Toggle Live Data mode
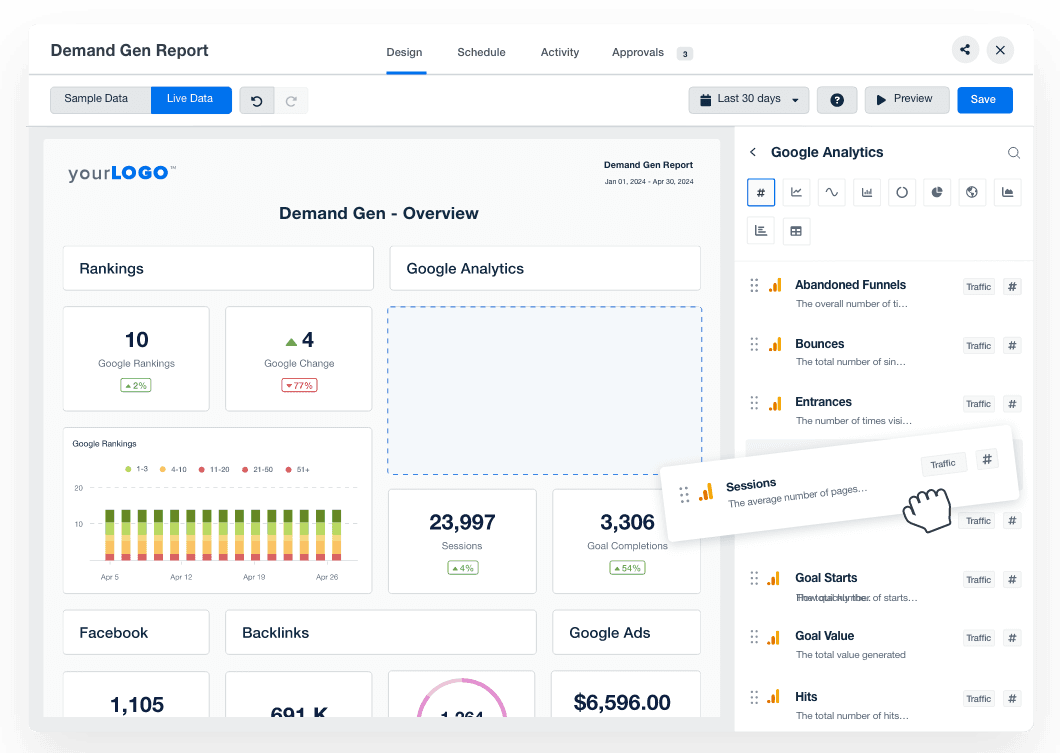1060x753 pixels. tap(190, 99)
